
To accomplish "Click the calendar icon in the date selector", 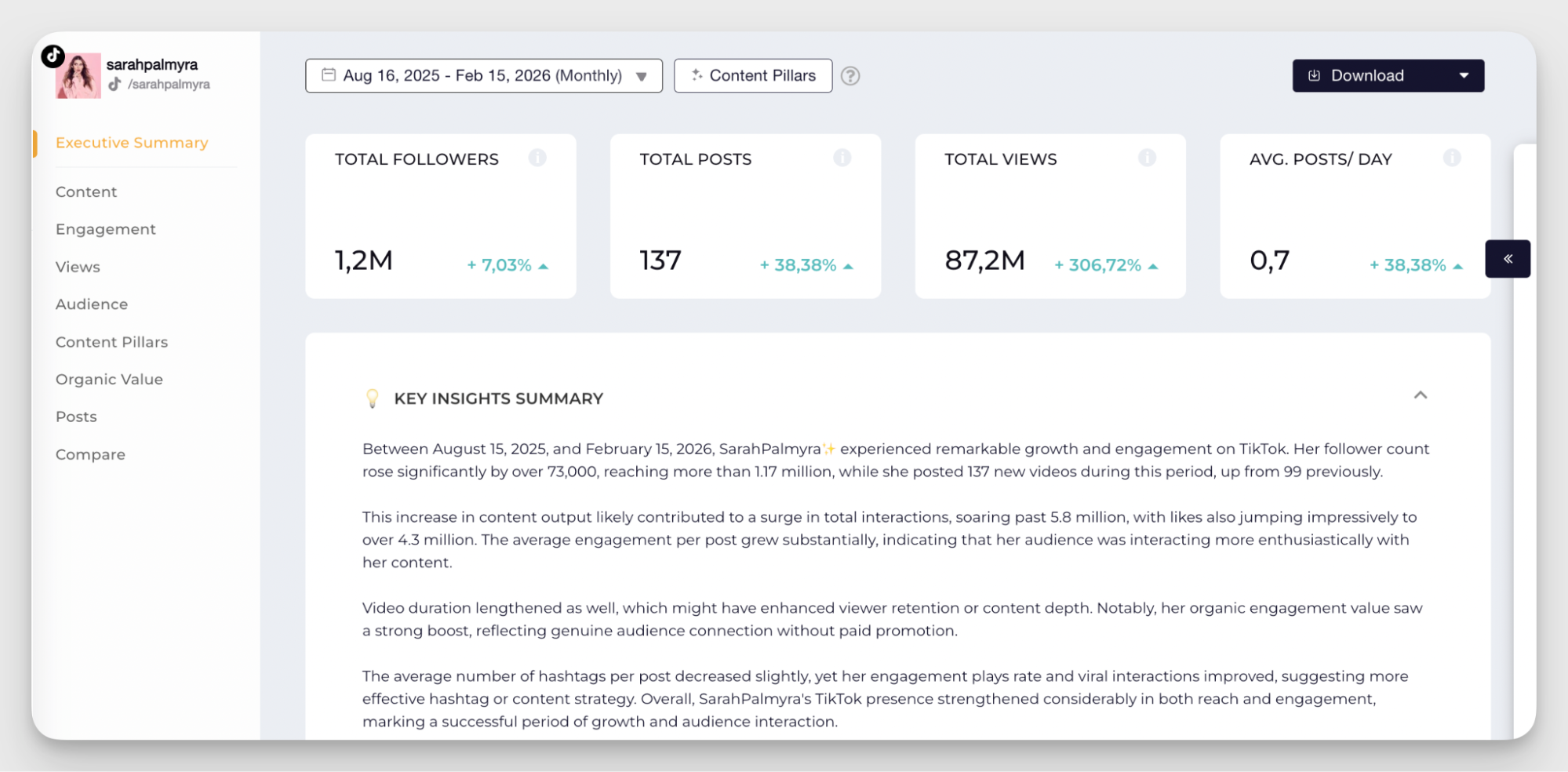I will (x=329, y=75).
